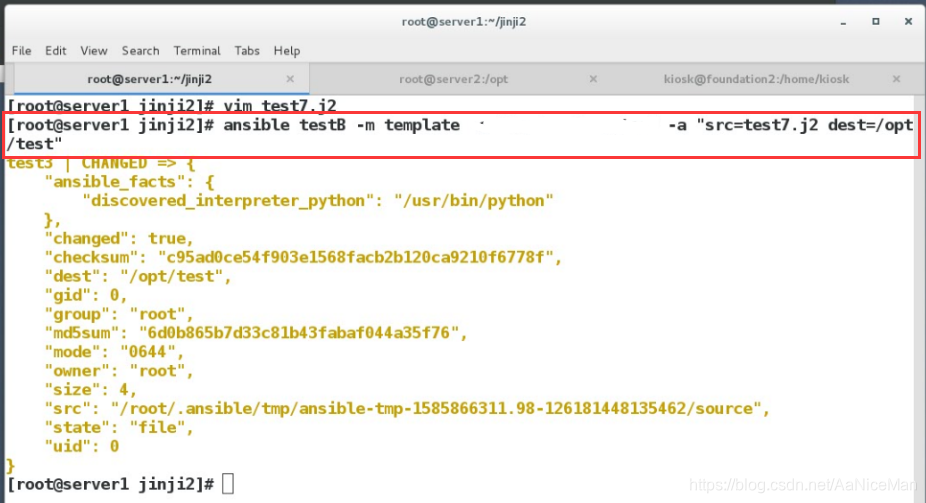
Task: Close the root@server1:~/jinji2 tab
Action: pyautogui.click(x=290, y=79)
